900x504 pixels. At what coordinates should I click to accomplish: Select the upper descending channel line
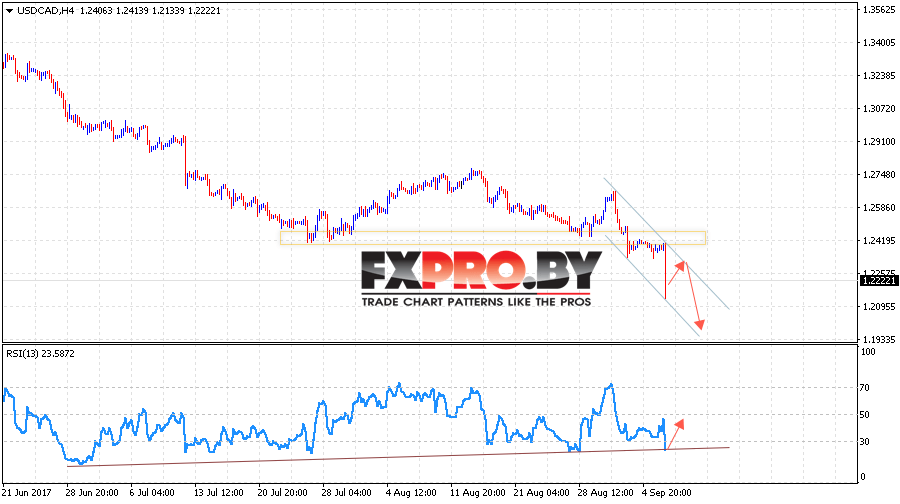[x=666, y=243]
